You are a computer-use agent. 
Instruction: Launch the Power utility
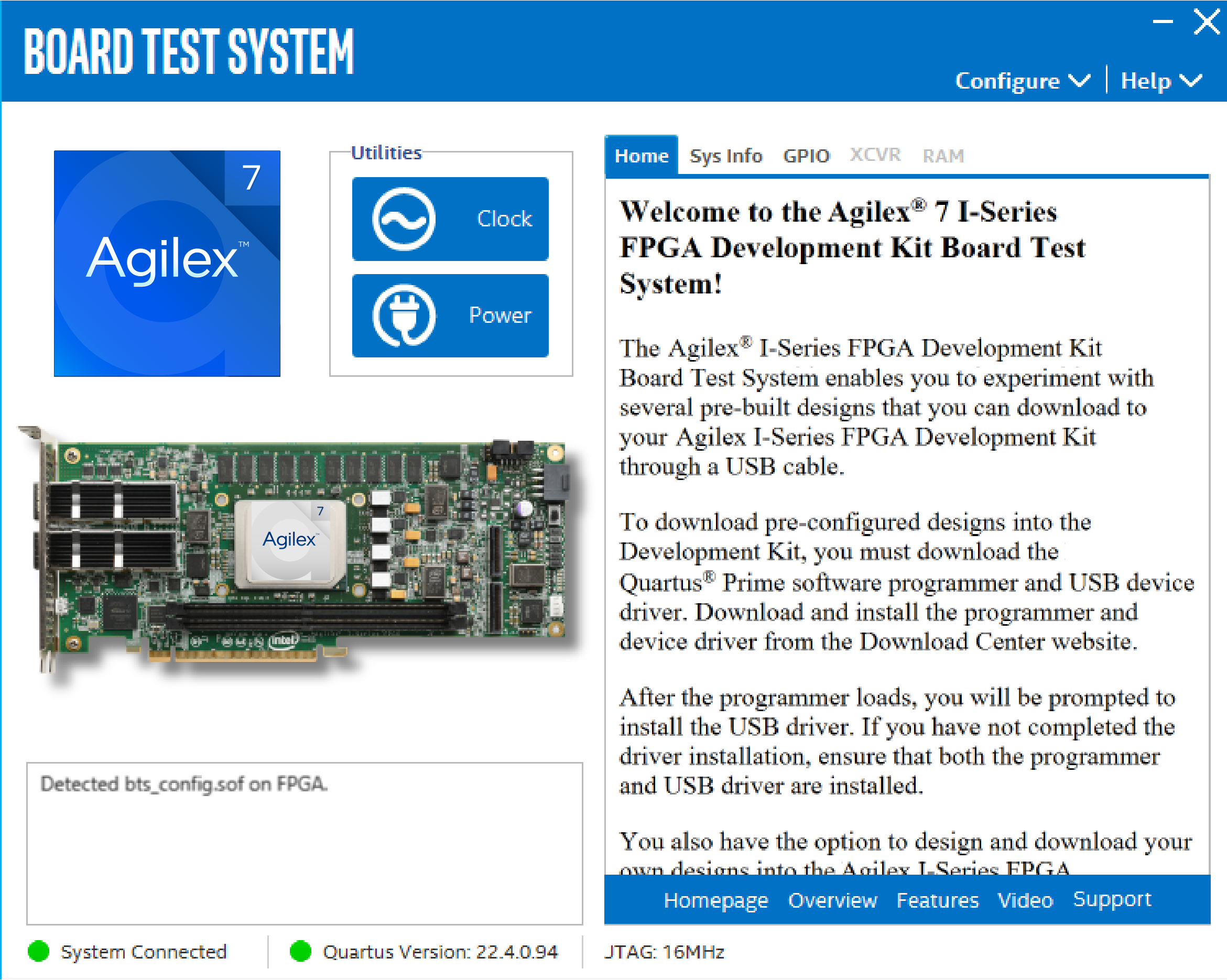tap(500, 316)
